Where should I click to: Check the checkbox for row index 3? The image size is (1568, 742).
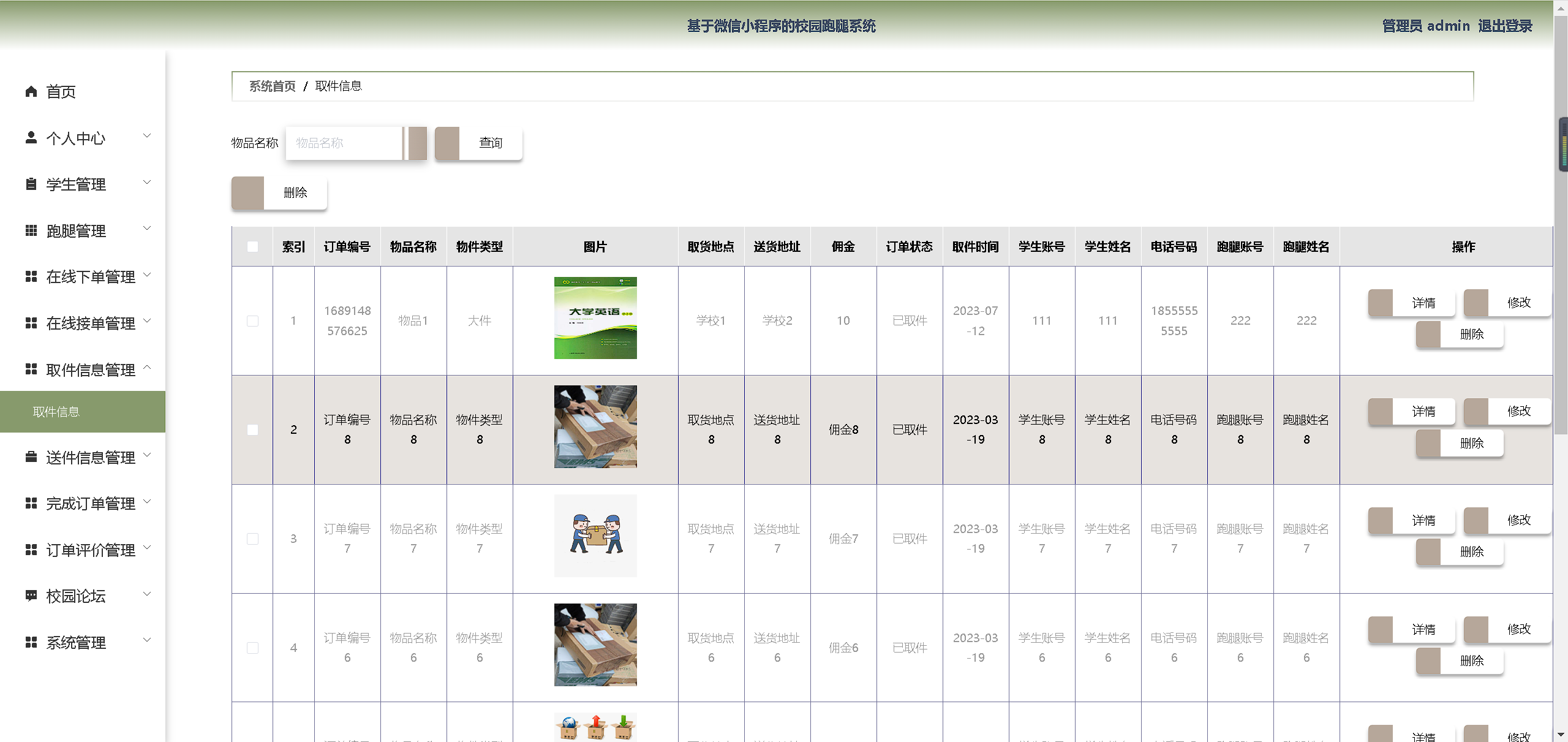click(x=252, y=539)
